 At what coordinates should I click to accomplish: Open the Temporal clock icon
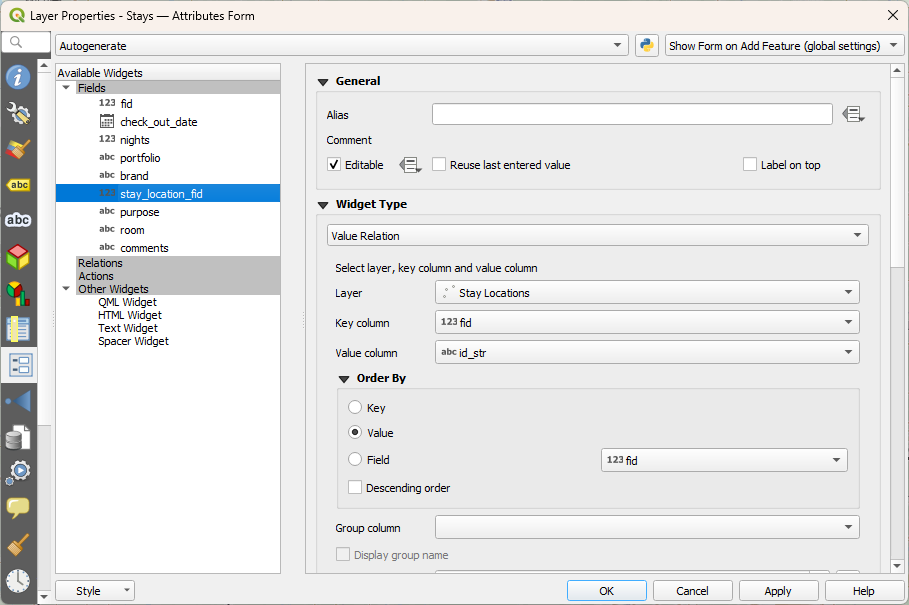[x=18, y=580]
